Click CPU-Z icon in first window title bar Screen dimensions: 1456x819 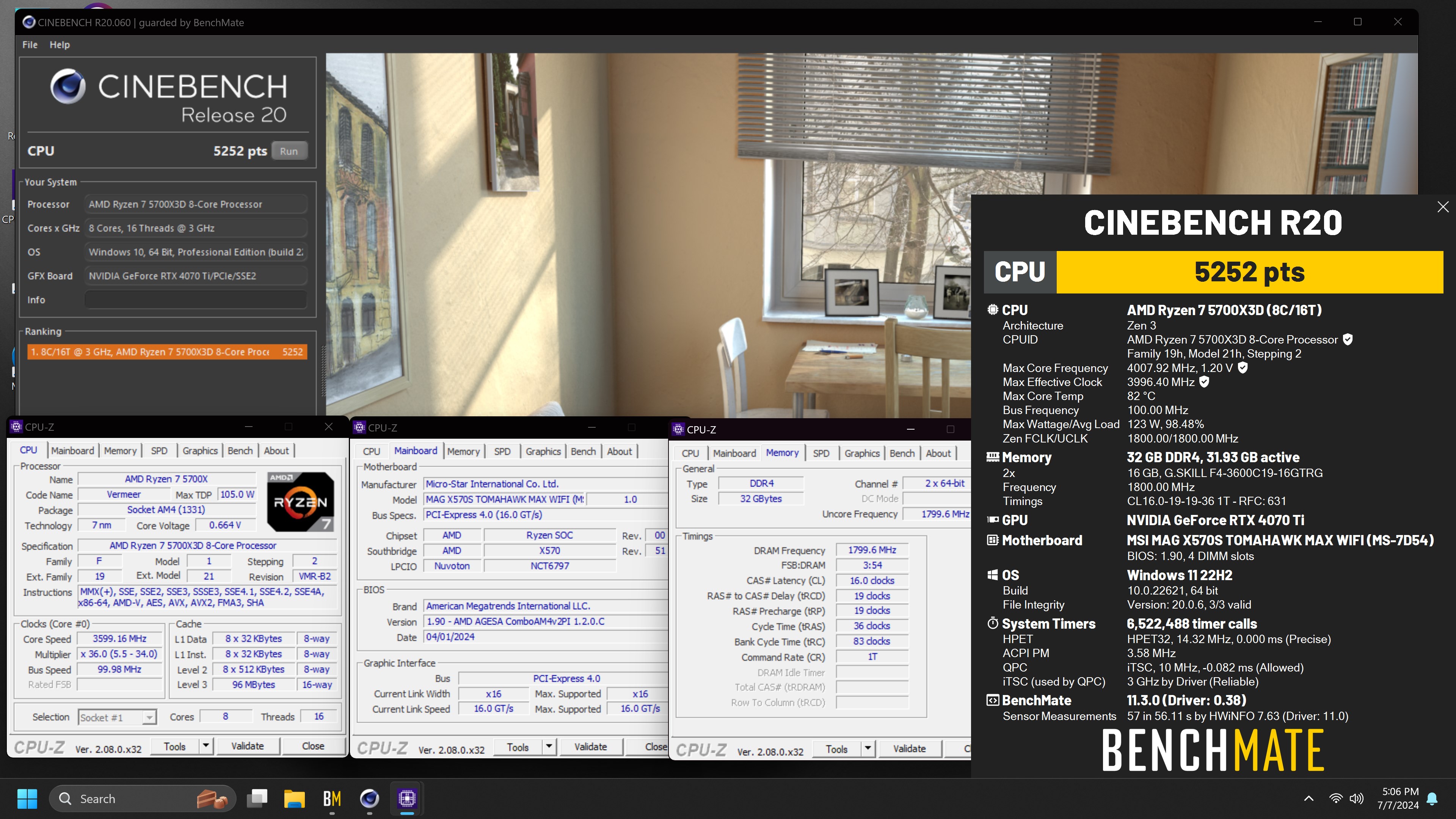16,427
